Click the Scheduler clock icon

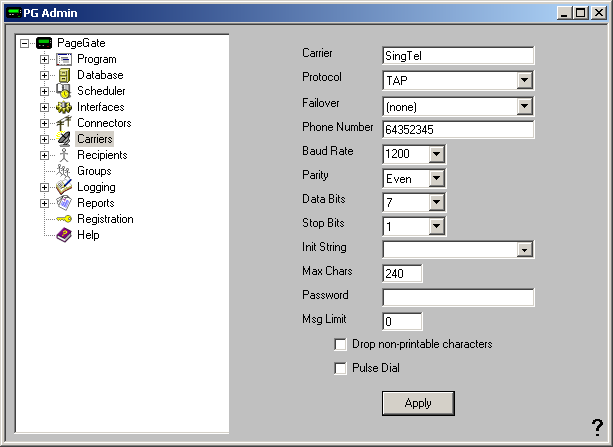[63, 91]
